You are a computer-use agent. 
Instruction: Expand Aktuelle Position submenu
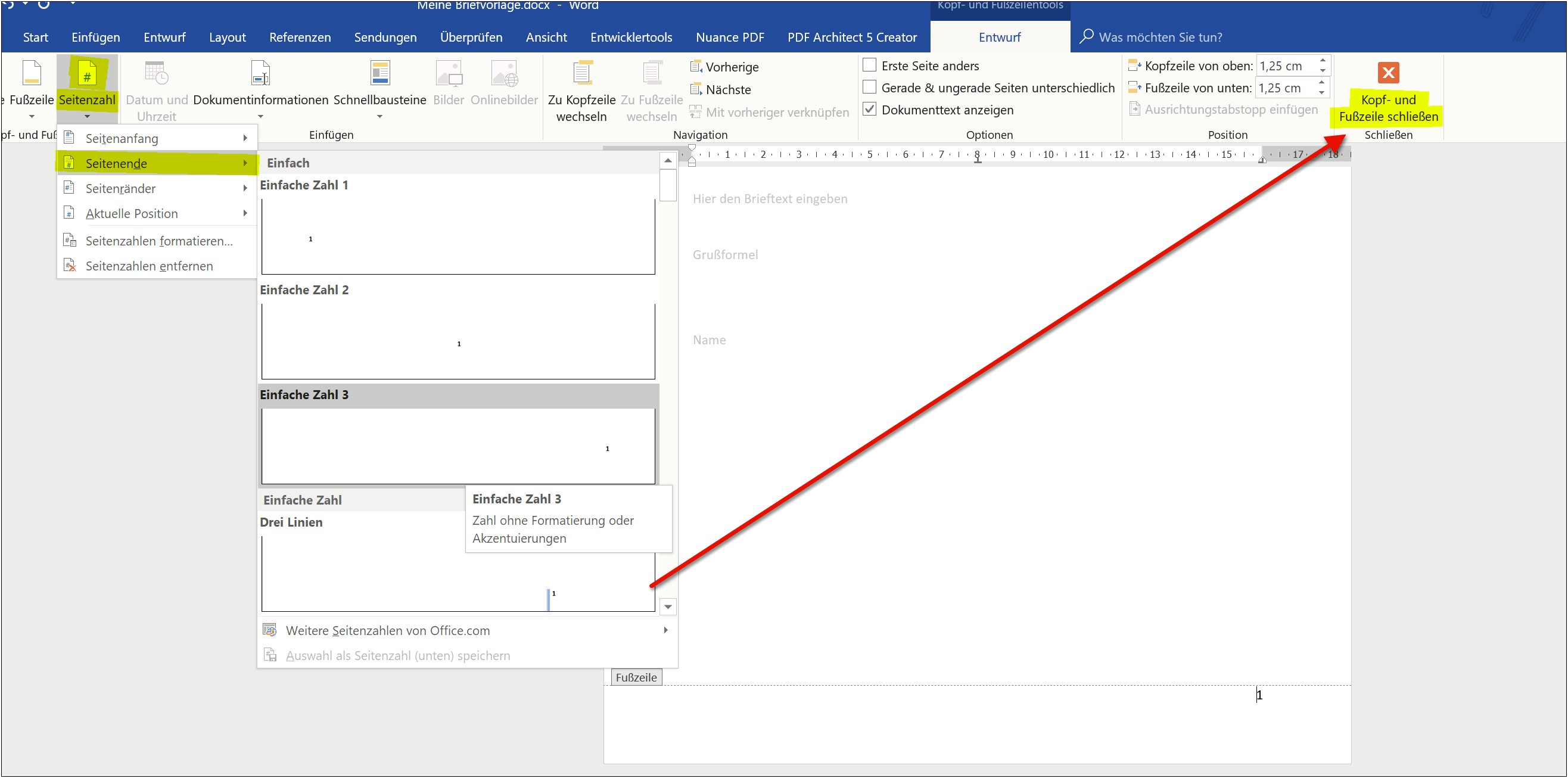(245, 213)
